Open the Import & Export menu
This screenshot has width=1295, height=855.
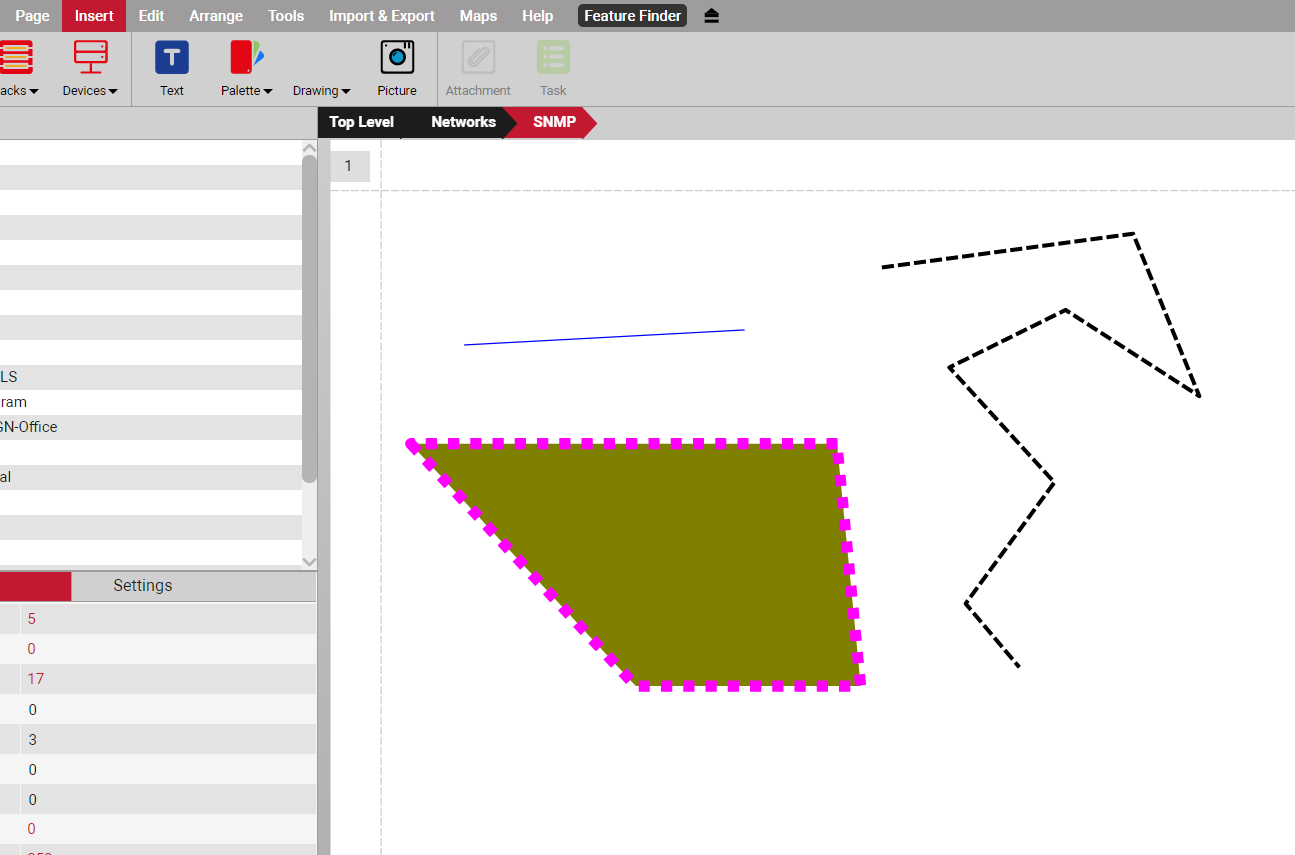(x=381, y=16)
